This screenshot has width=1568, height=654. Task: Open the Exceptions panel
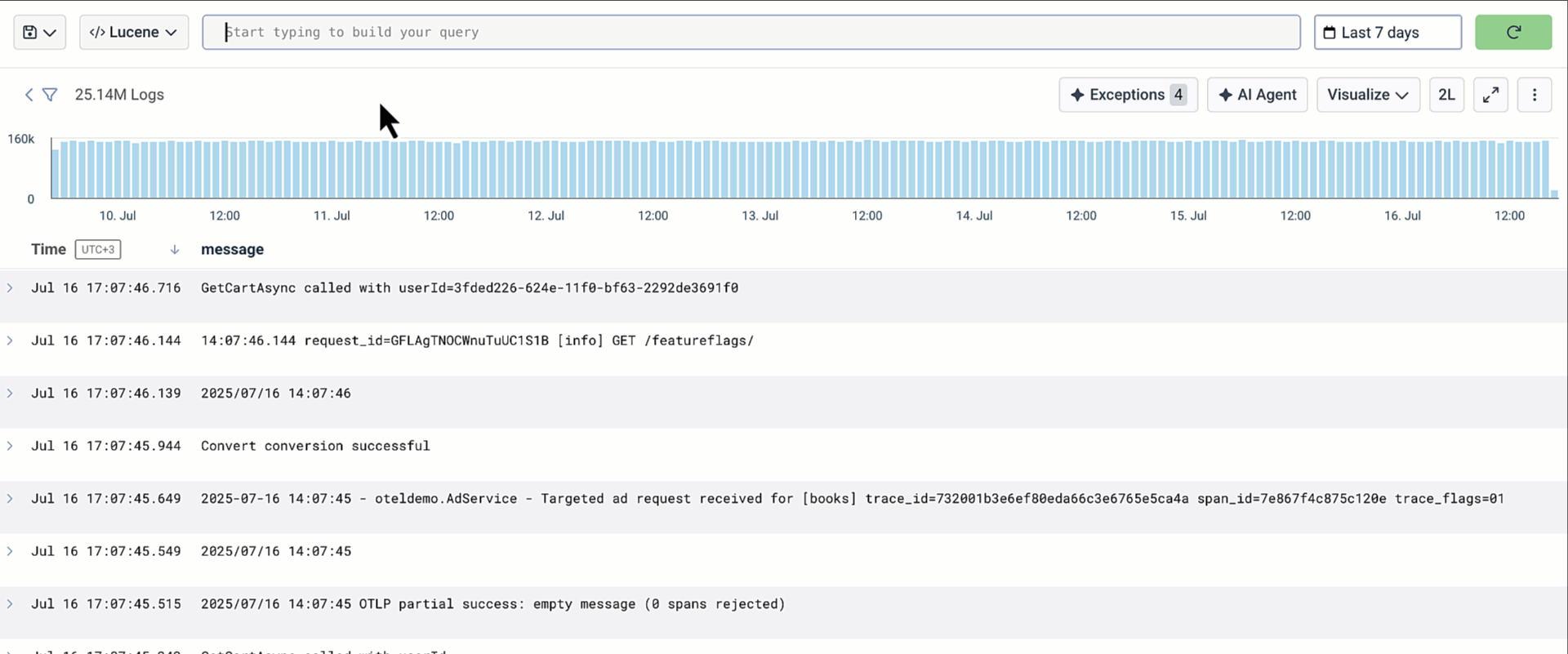point(1128,95)
